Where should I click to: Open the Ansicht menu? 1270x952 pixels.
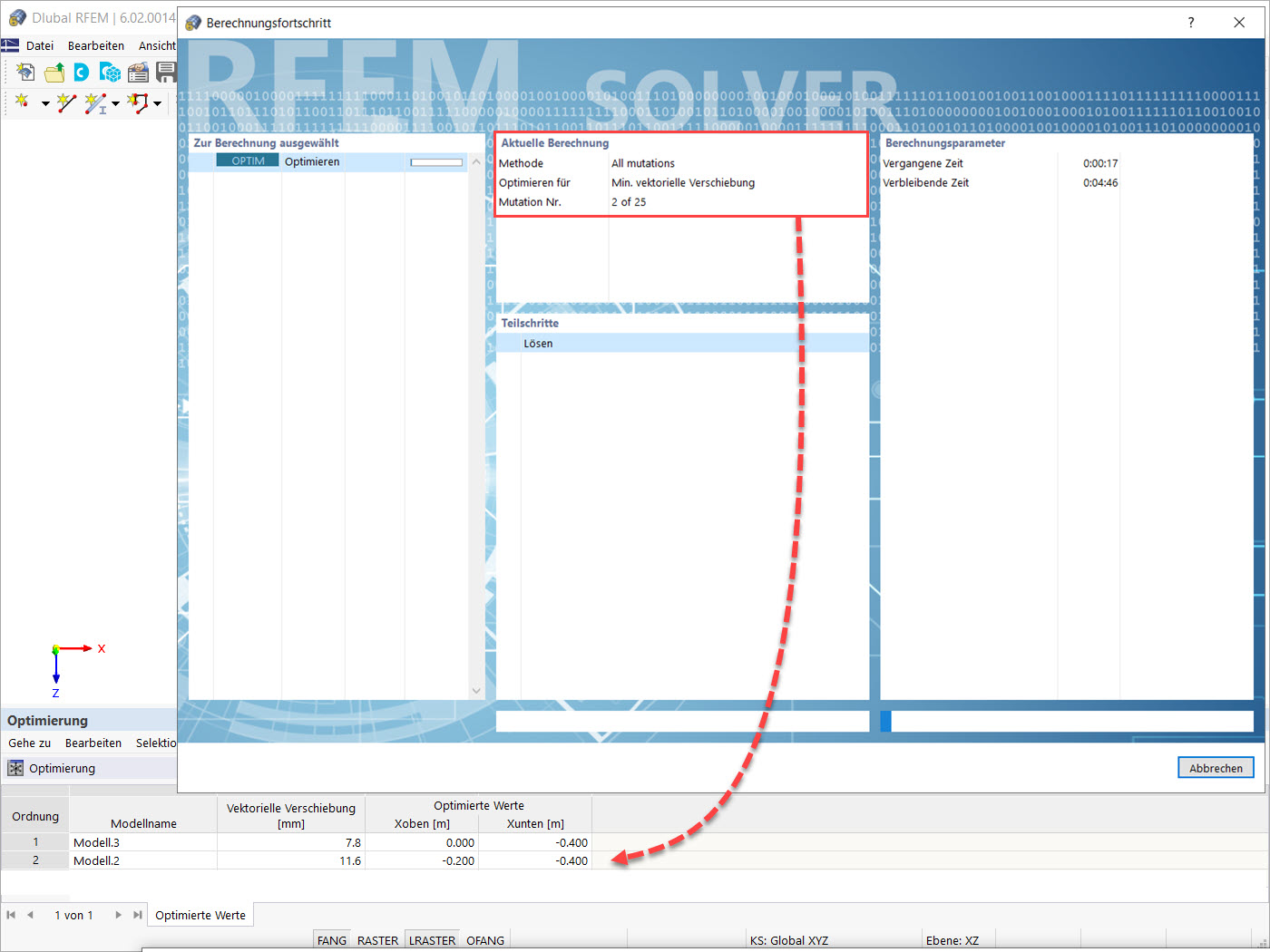[157, 45]
